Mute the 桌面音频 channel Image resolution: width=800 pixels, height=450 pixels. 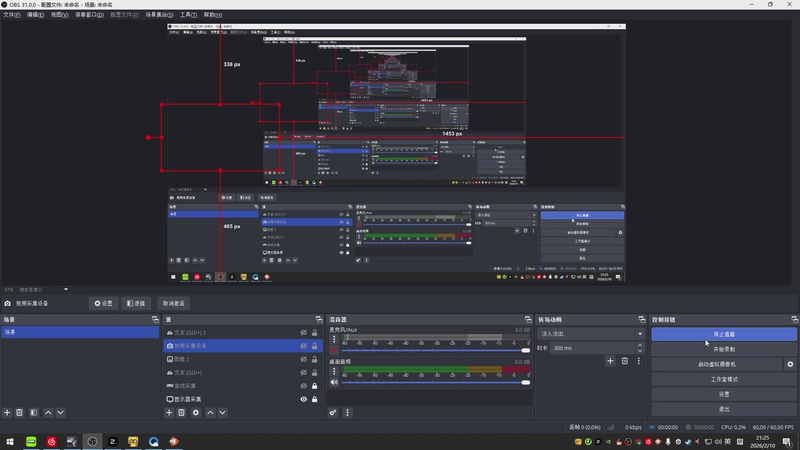pyautogui.click(x=334, y=382)
